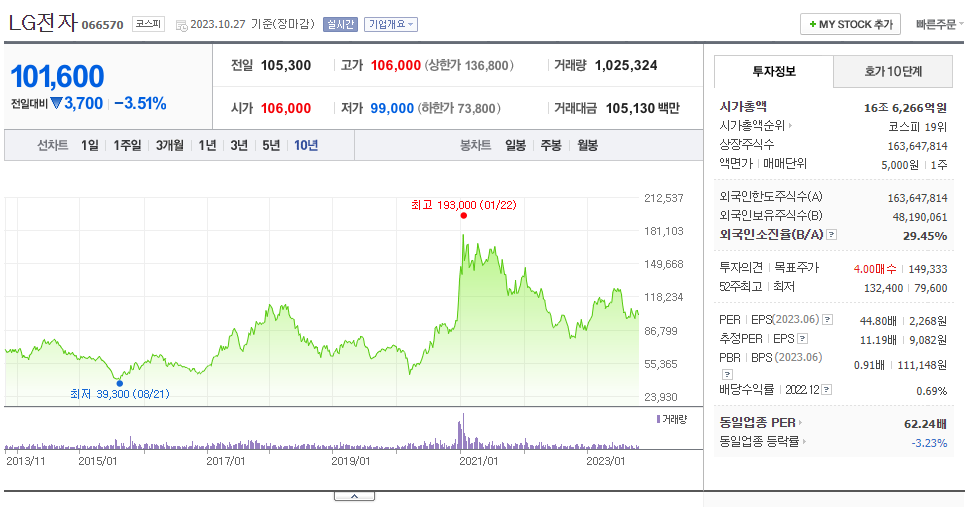
Task: Click the calendar icon beside 2023.10.27 date
Action: [181, 25]
